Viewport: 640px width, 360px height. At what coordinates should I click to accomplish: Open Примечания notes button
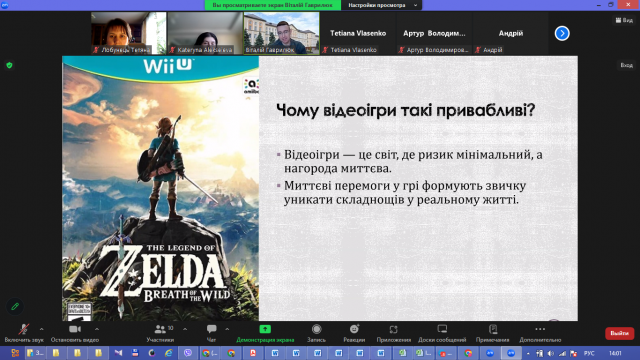click(493, 333)
